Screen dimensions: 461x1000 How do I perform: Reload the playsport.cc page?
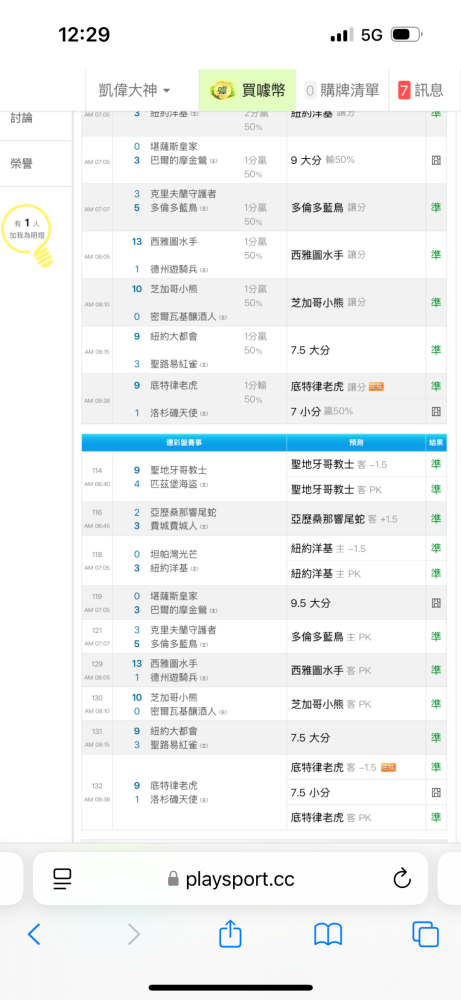tap(402, 879)
